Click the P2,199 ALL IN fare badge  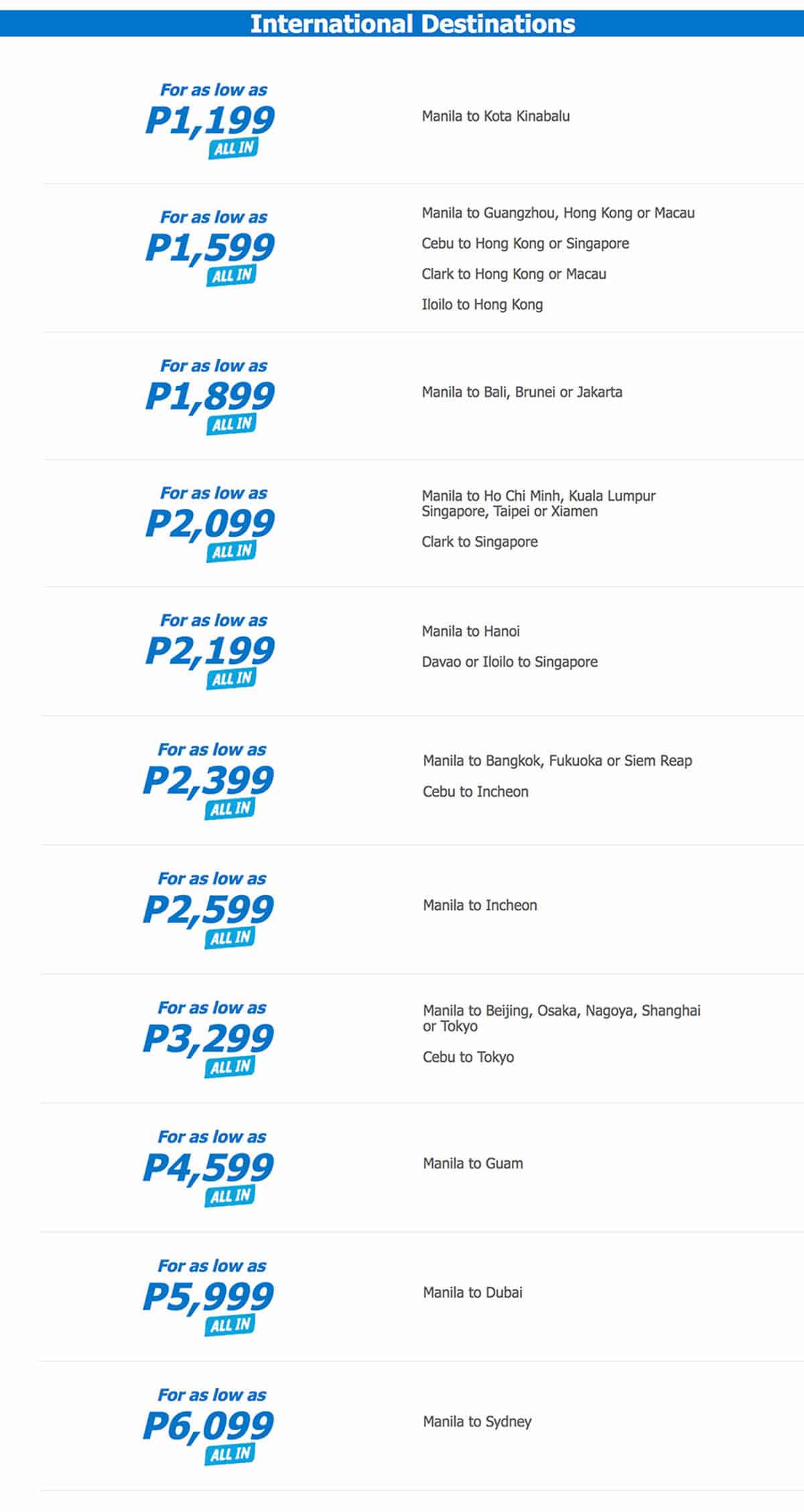[x=210, y=652]
